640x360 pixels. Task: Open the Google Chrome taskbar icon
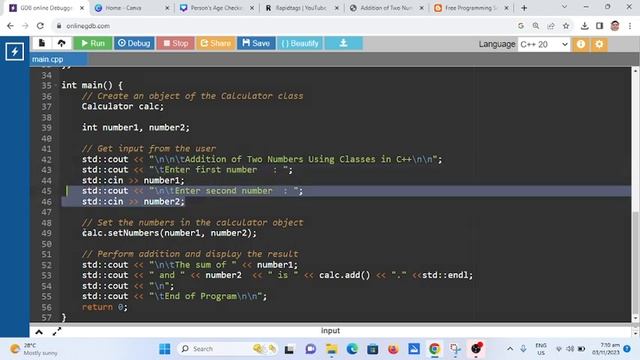click(435, 349)
